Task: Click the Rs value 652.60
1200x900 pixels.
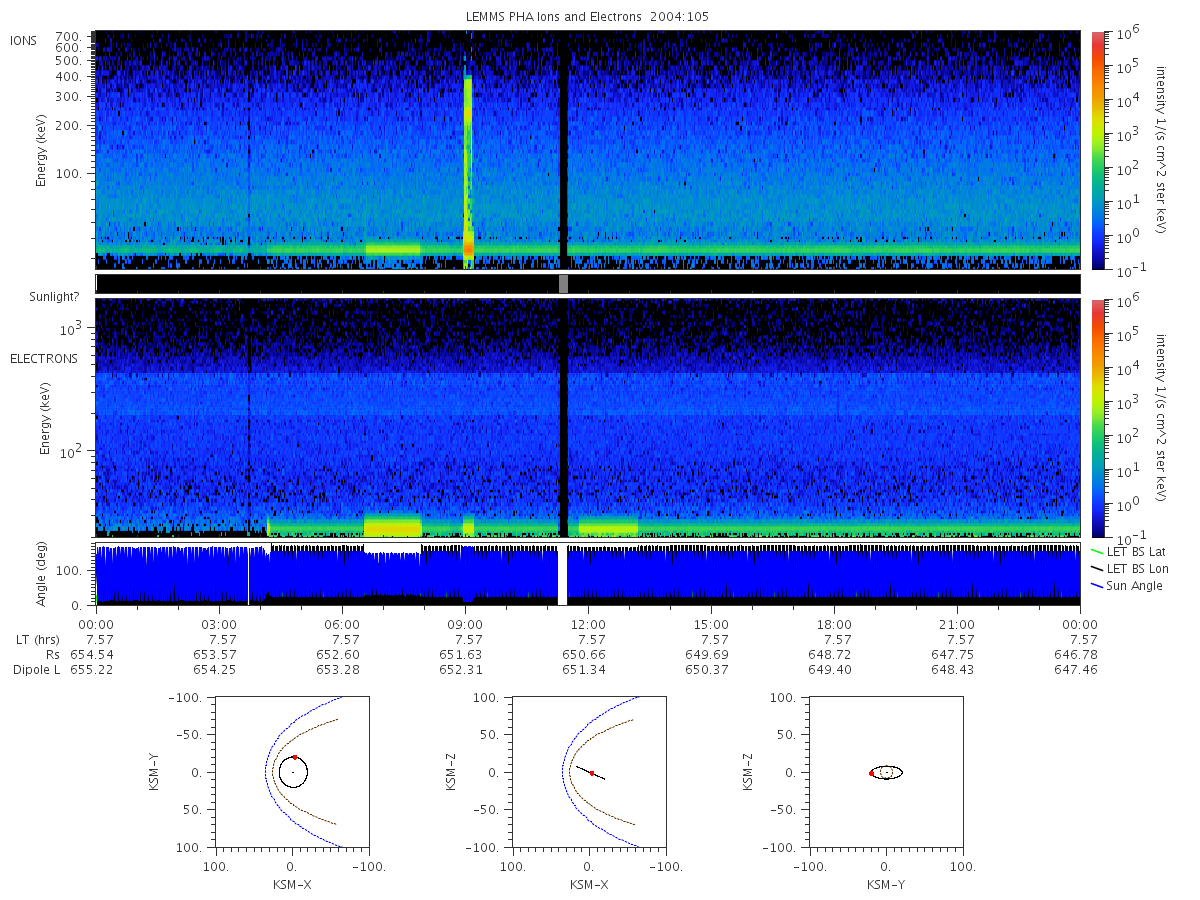Action: (x=337, y=654)
